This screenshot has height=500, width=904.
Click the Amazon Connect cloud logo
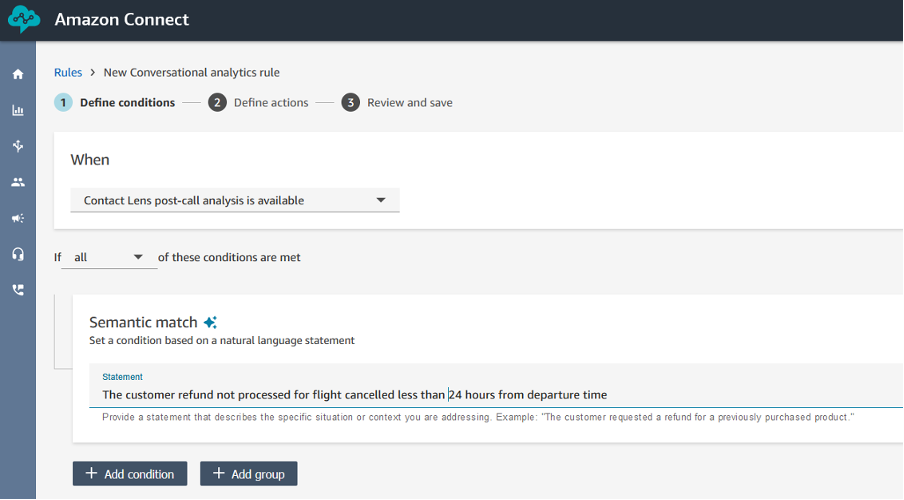tap(24, 19)
